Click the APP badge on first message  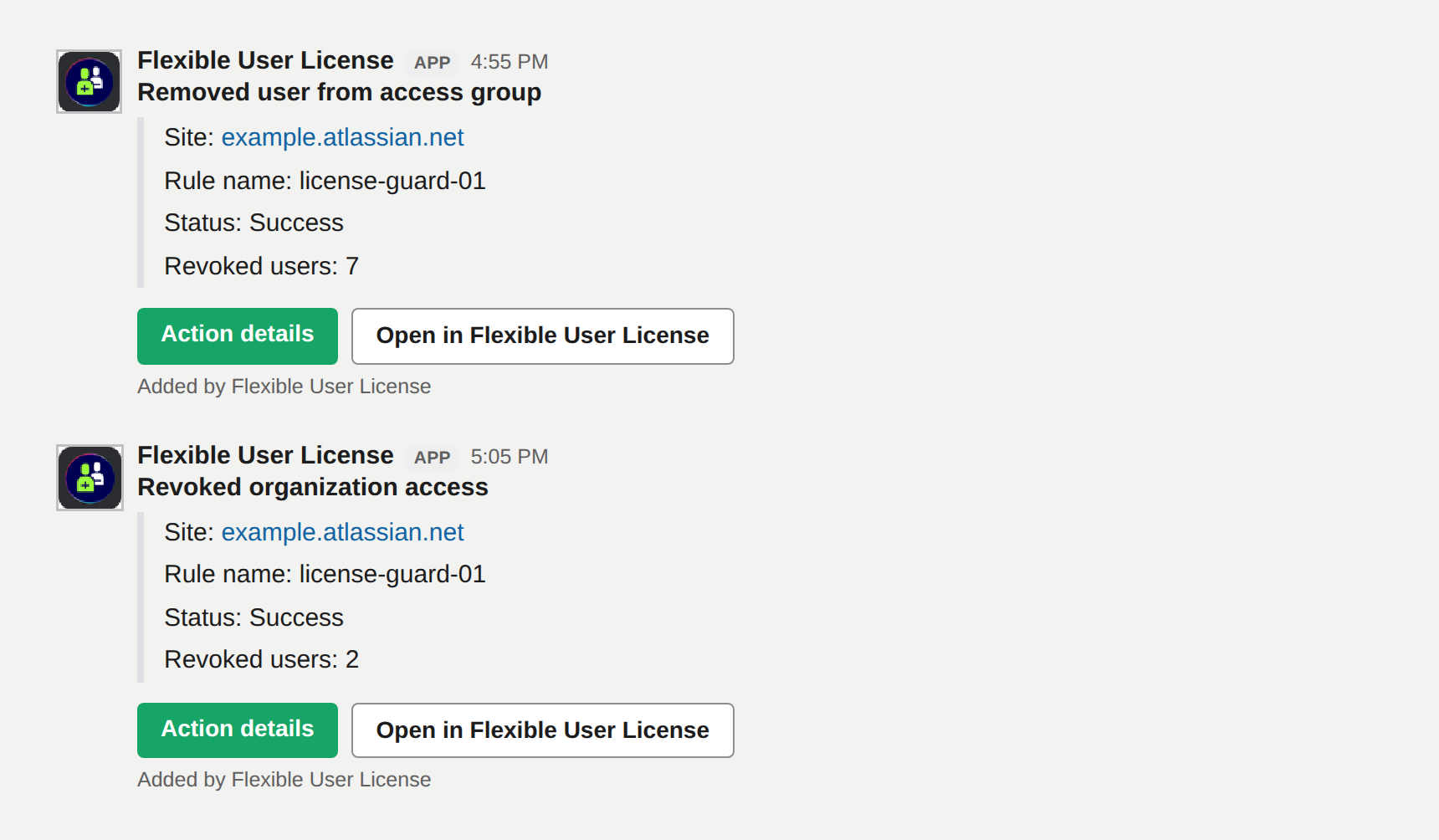click(432, 63)
